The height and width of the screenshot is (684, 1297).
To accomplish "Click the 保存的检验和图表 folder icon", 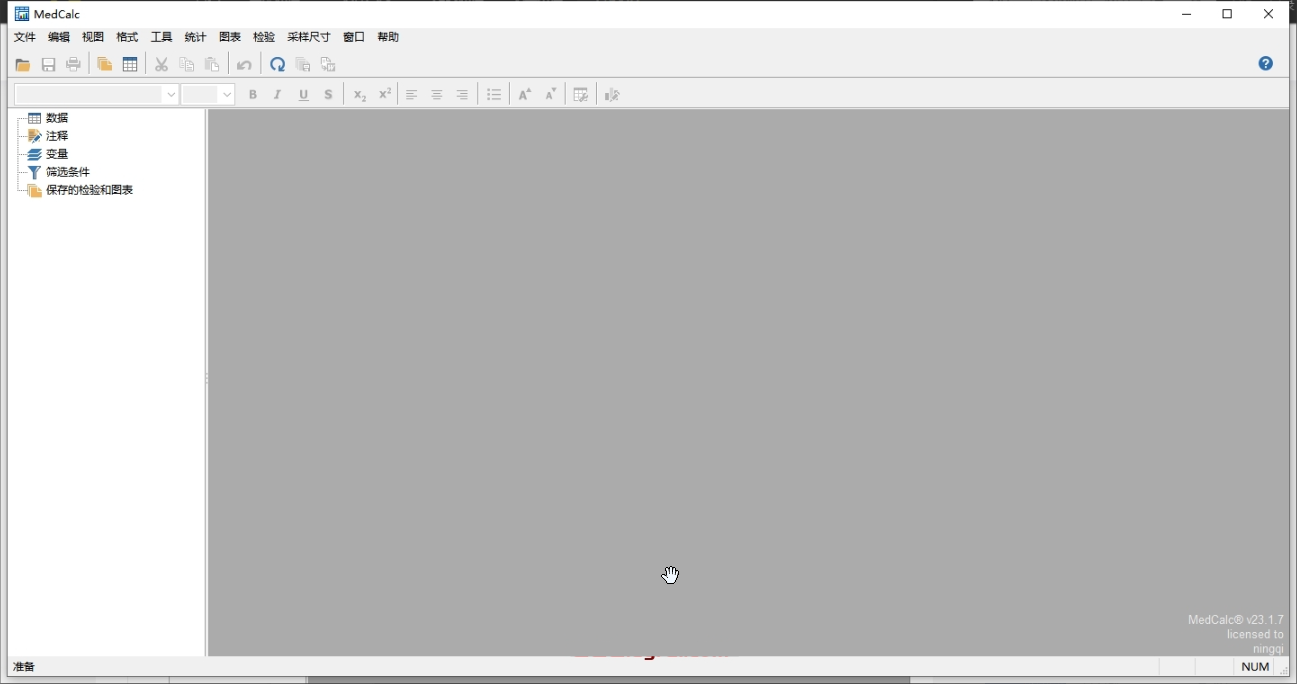I will (35, 190).
